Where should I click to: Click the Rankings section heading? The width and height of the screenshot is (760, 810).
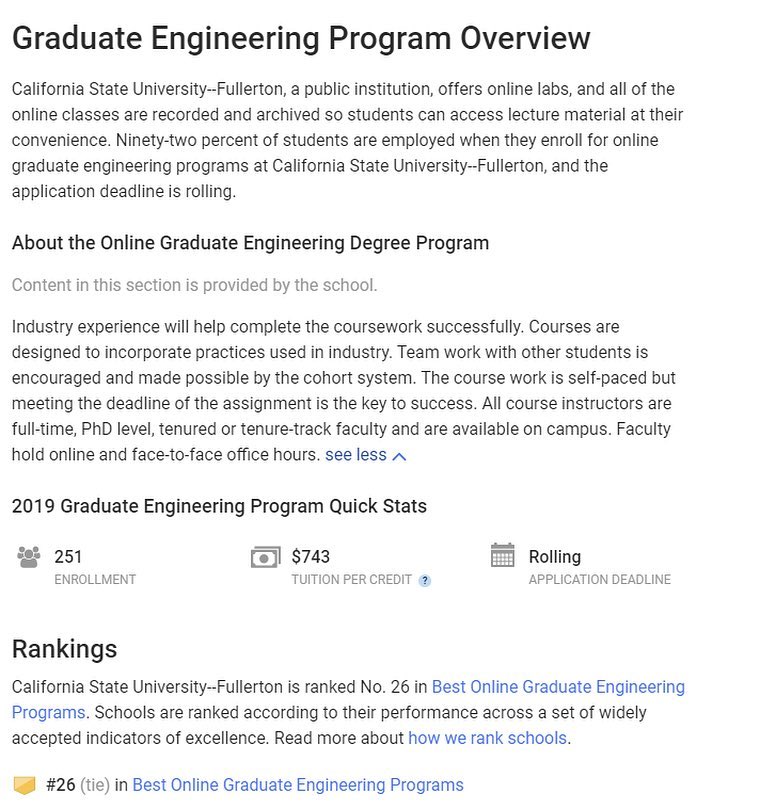(x=65, y=649)
